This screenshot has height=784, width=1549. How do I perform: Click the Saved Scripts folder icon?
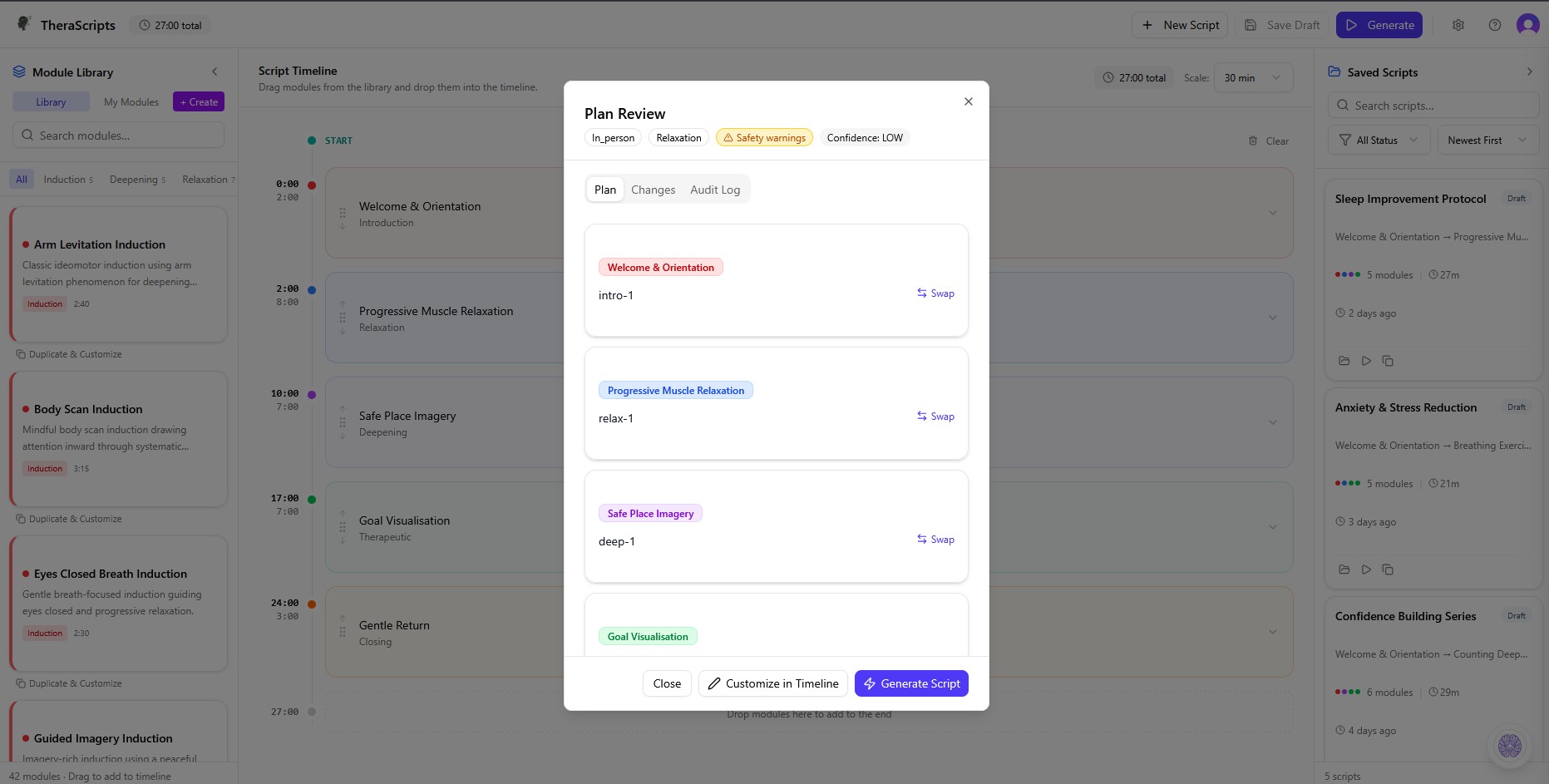[1333, 71]
